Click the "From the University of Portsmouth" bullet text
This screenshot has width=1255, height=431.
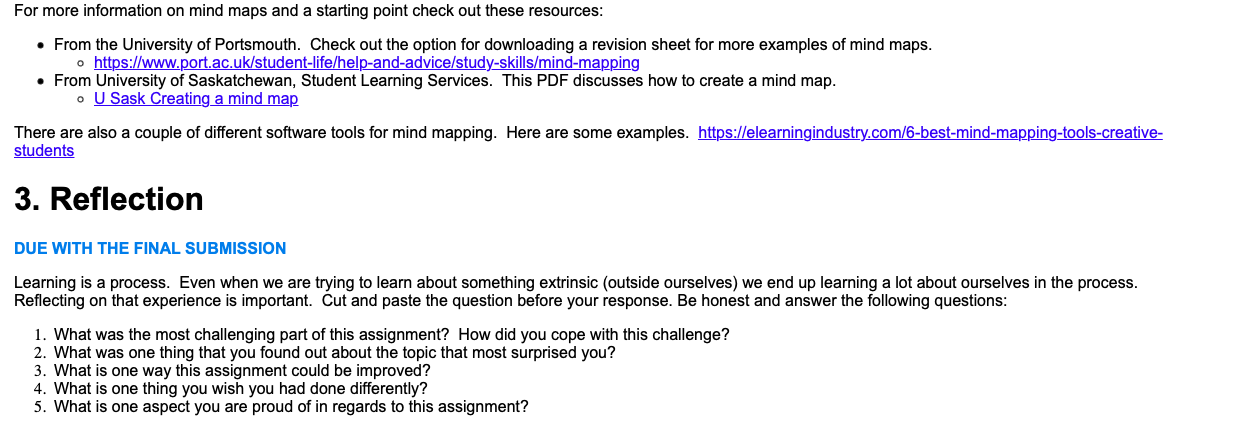[x=492, y=45]
